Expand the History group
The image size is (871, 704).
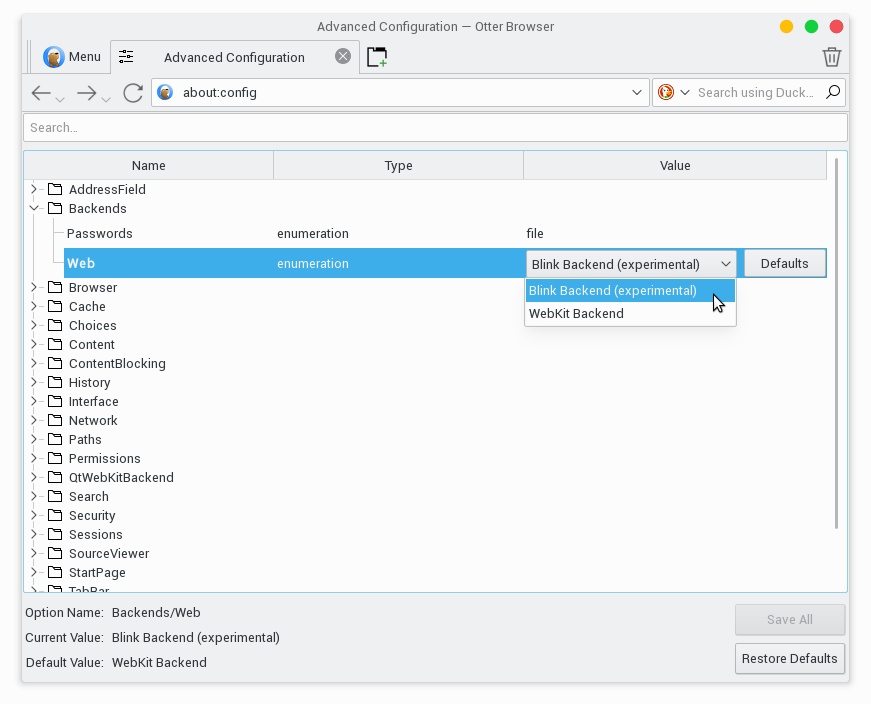(x=33, y=382)
